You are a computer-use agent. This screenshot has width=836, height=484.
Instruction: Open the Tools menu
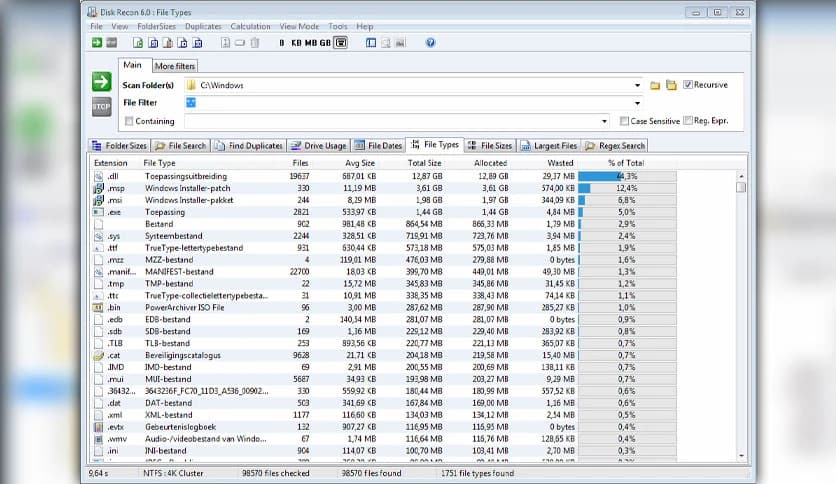(x=337, y=26)
